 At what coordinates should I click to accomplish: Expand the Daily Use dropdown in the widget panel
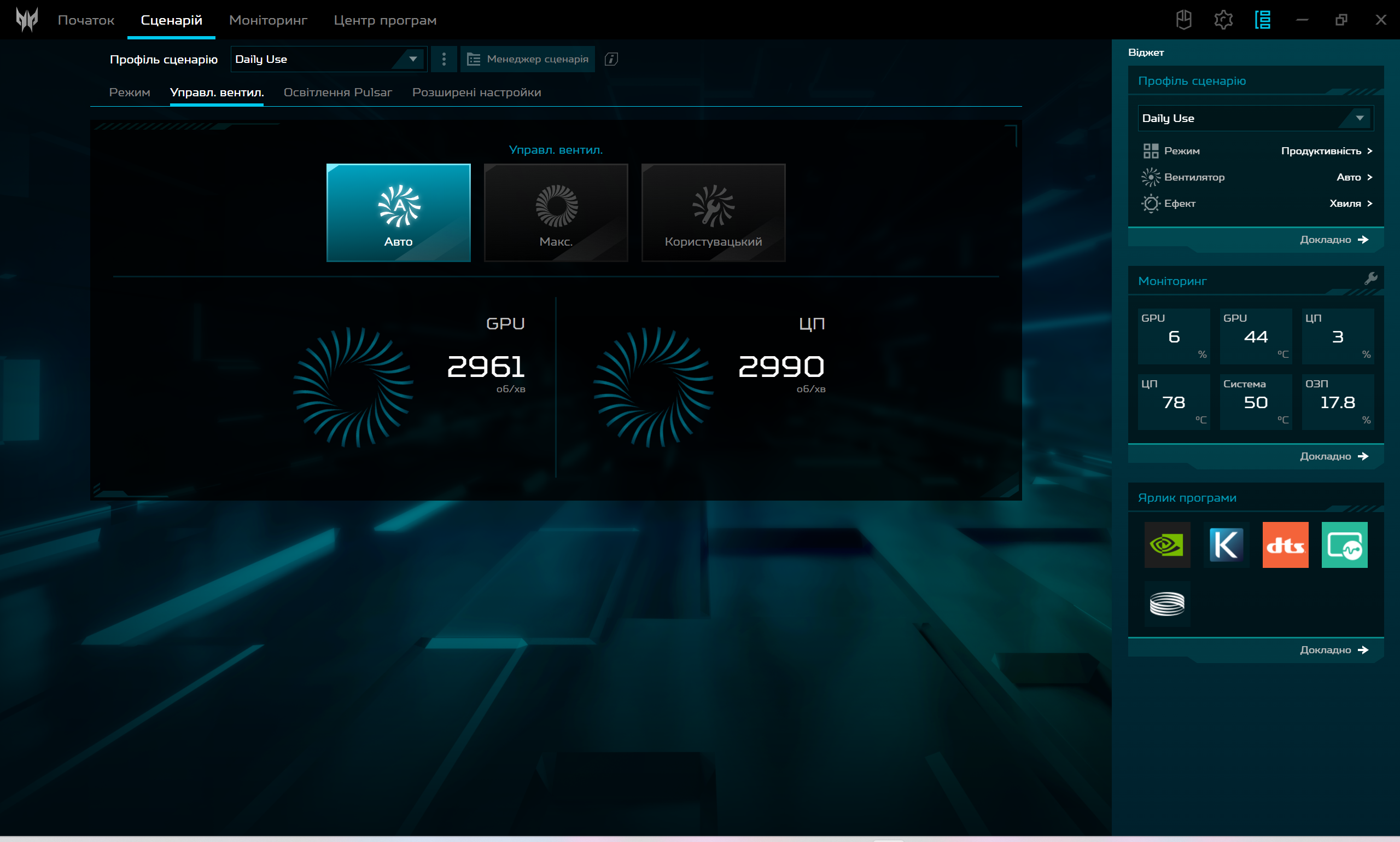coord(1255,118)
